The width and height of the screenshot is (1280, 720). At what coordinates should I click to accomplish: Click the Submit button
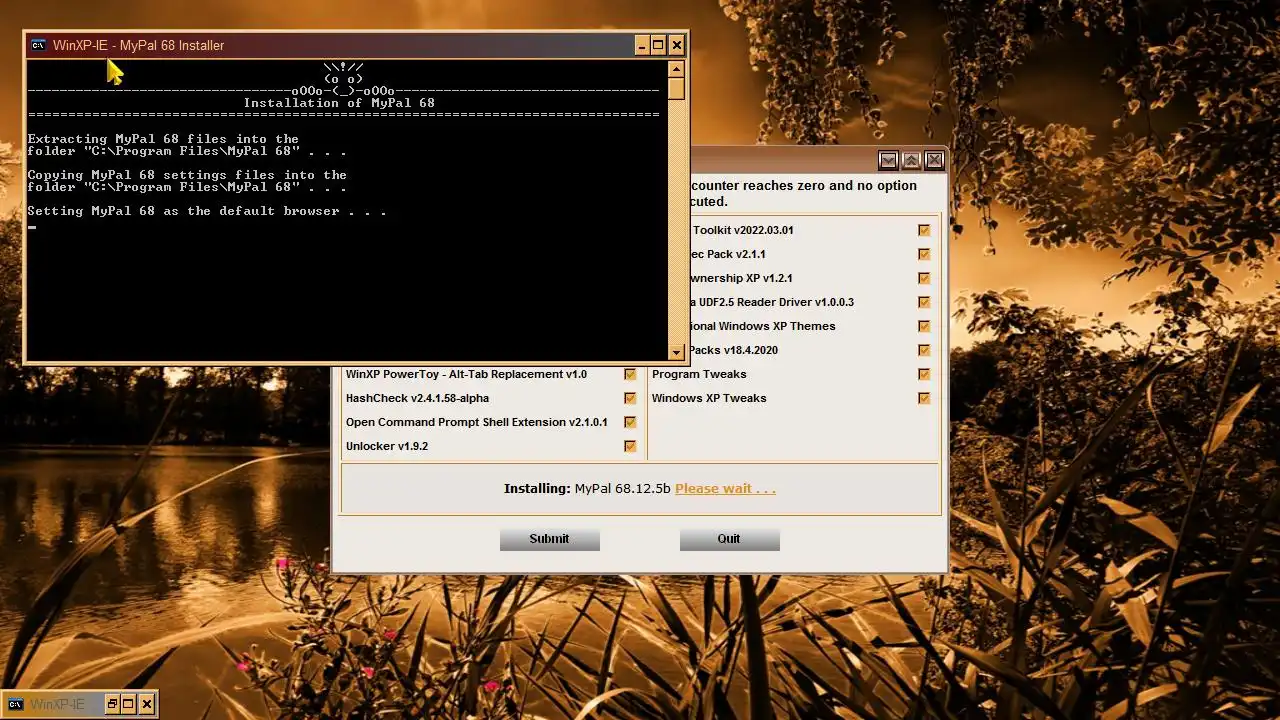click(x=549, y=539)
